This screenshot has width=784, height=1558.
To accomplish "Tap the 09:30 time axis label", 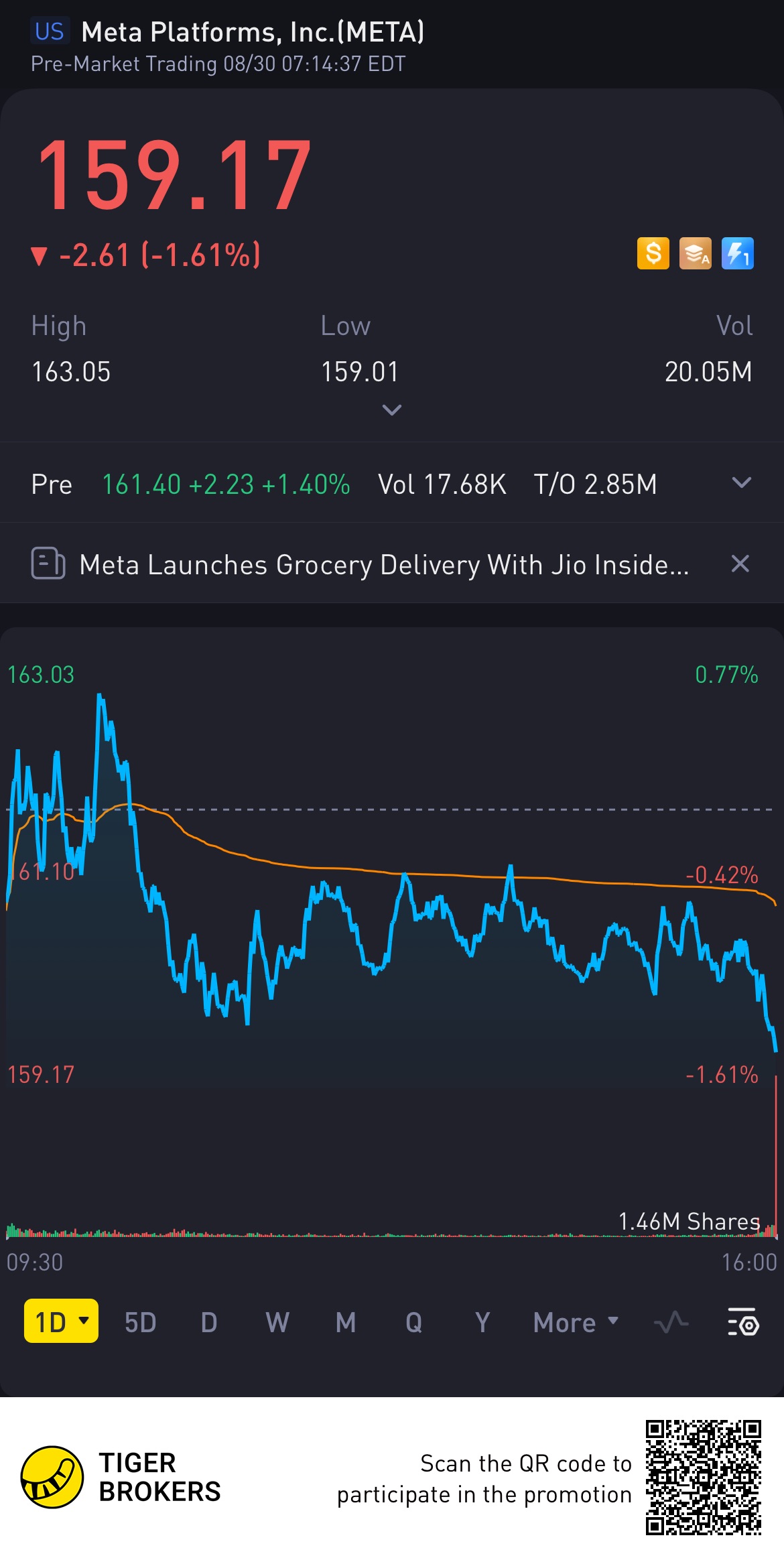I will 35,1262.
